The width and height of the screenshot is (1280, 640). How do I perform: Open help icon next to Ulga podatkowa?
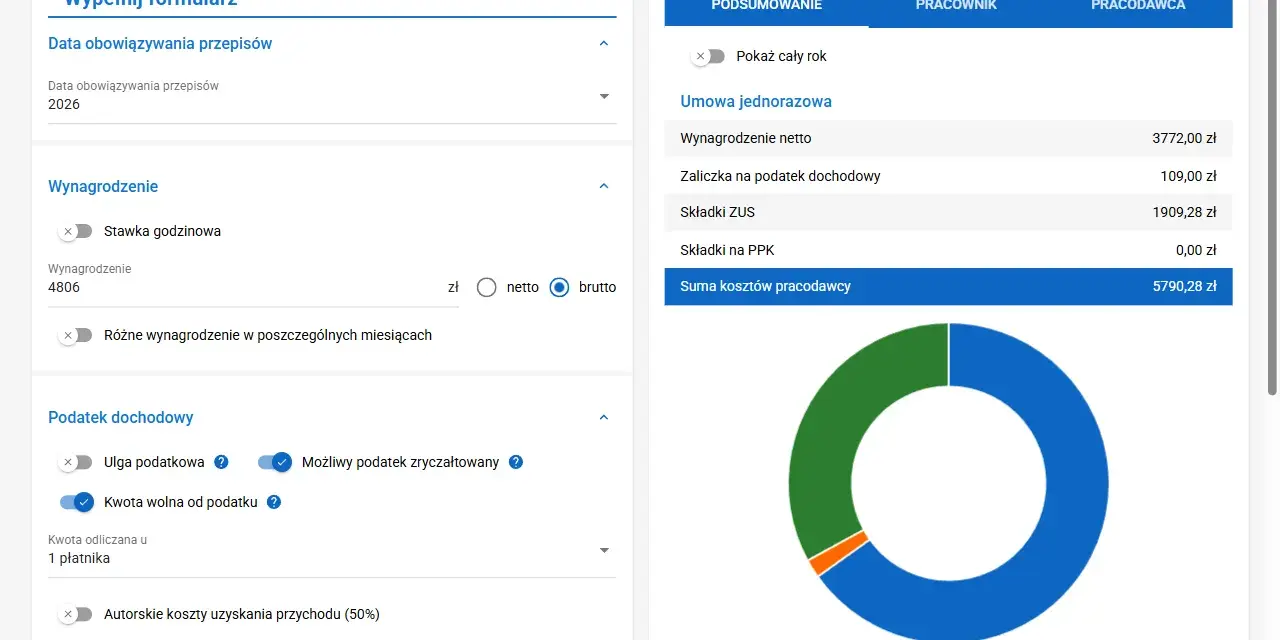(222, 462)
